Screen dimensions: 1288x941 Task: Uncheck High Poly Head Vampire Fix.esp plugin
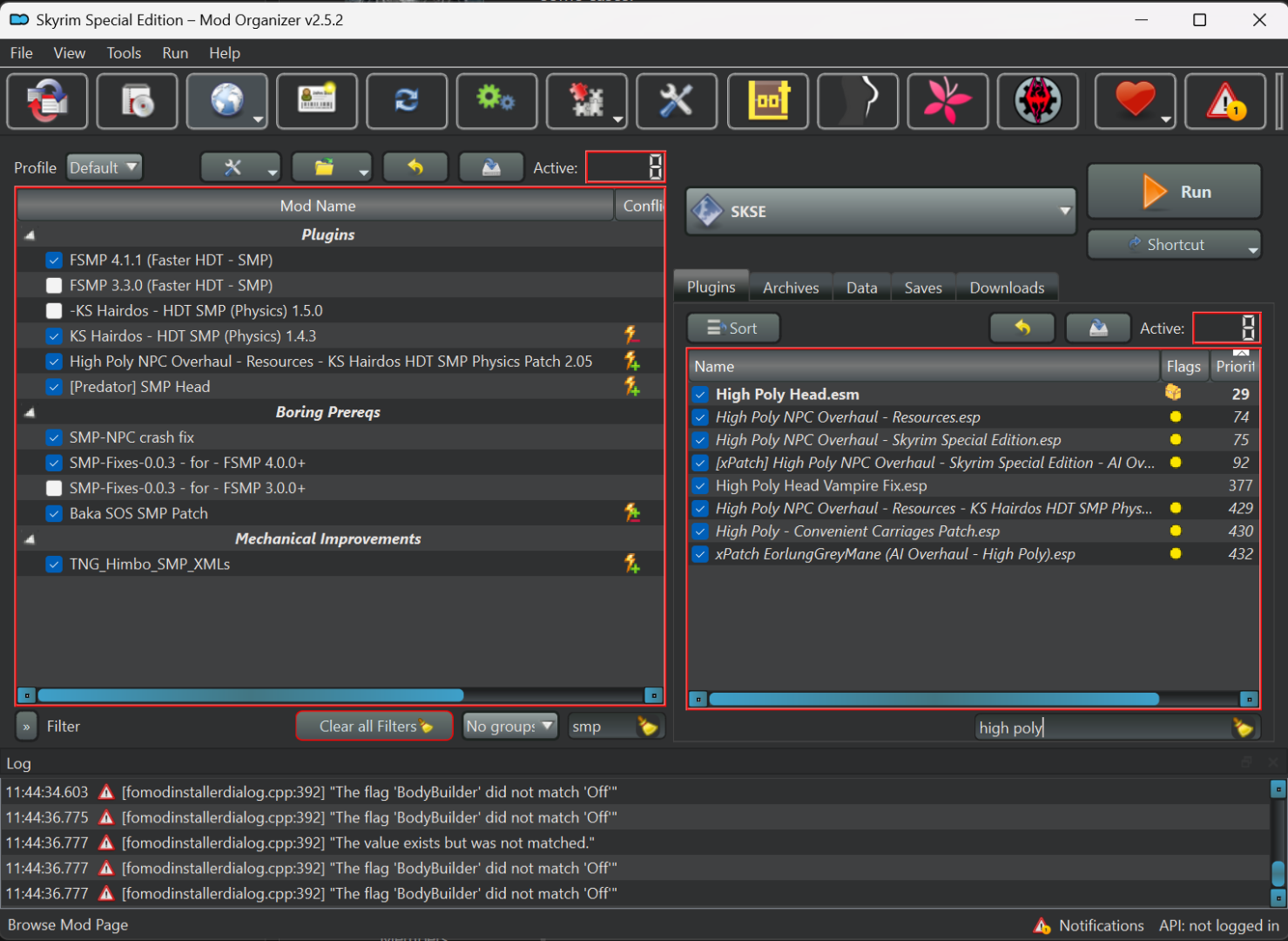pos(700,485)
